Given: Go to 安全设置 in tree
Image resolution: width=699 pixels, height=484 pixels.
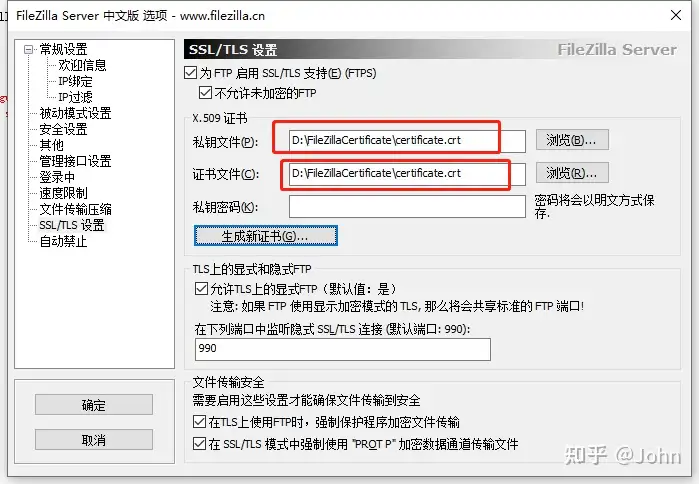Looking at the screenshot, I should [x=63, y=129].
